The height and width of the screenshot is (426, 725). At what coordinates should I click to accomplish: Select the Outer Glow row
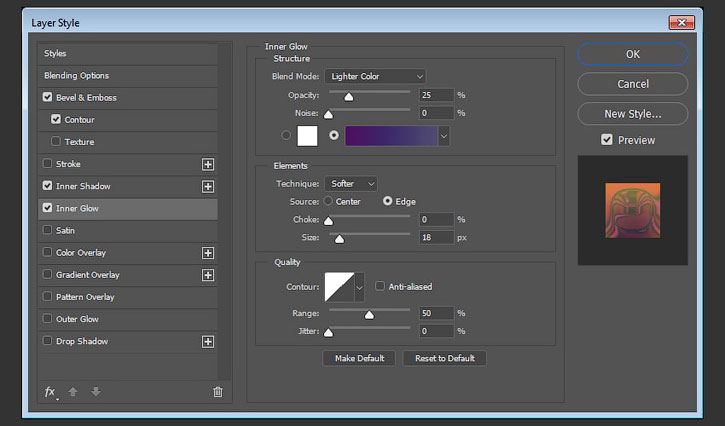(x=128, y=320)
